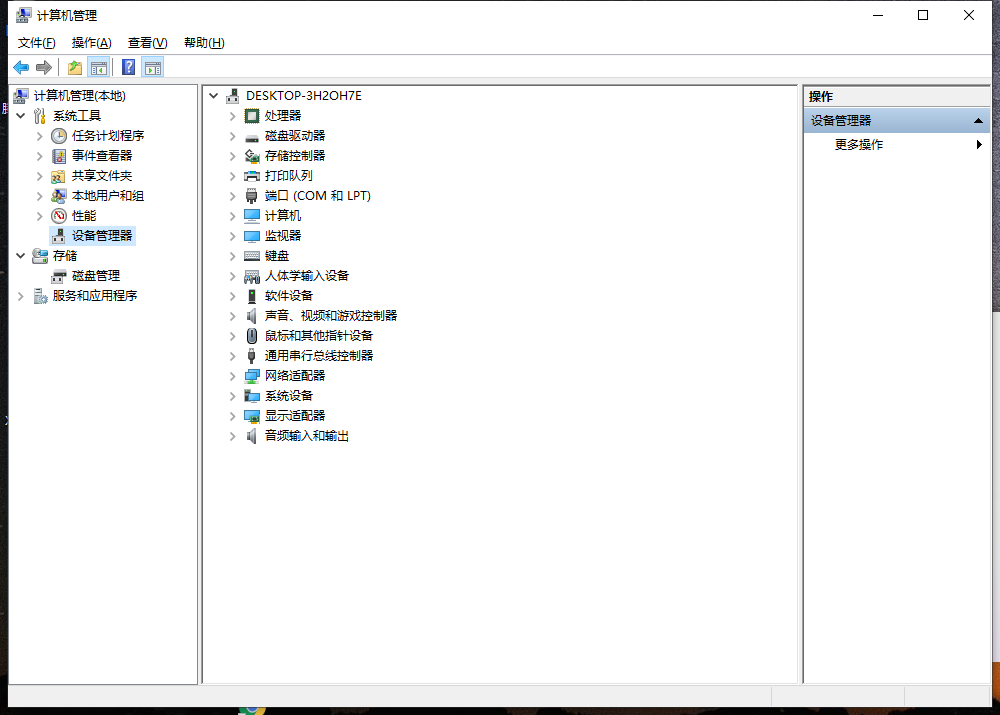Expand the 端口 (COM 和 LPT) node
1000x715 pixels.
232,196
